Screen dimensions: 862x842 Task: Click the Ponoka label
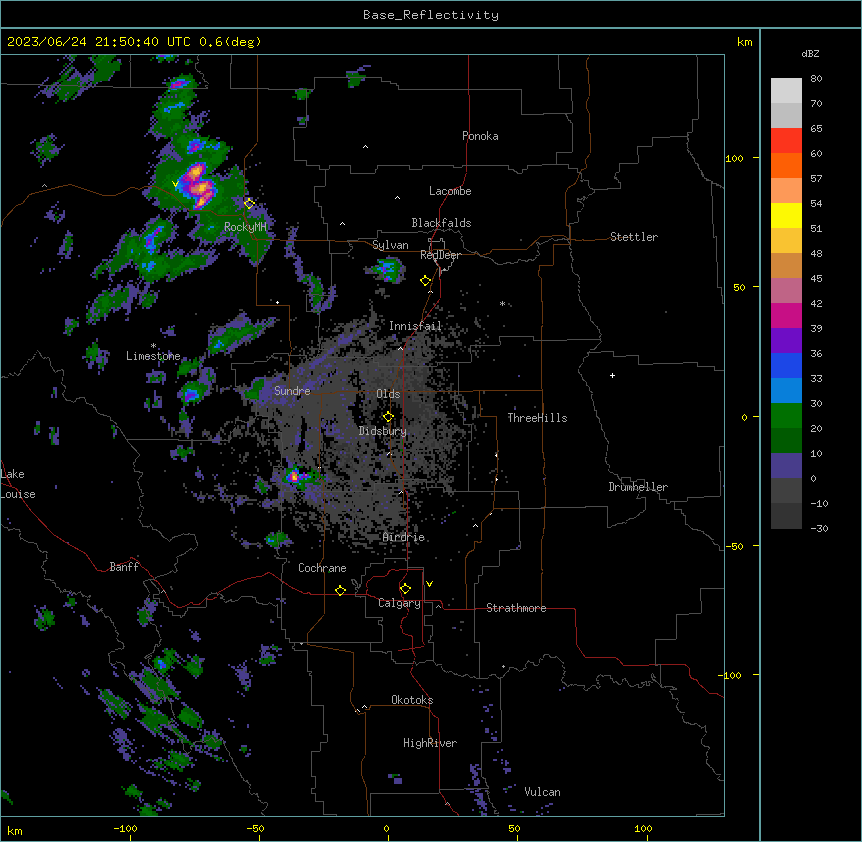[480, 136]
